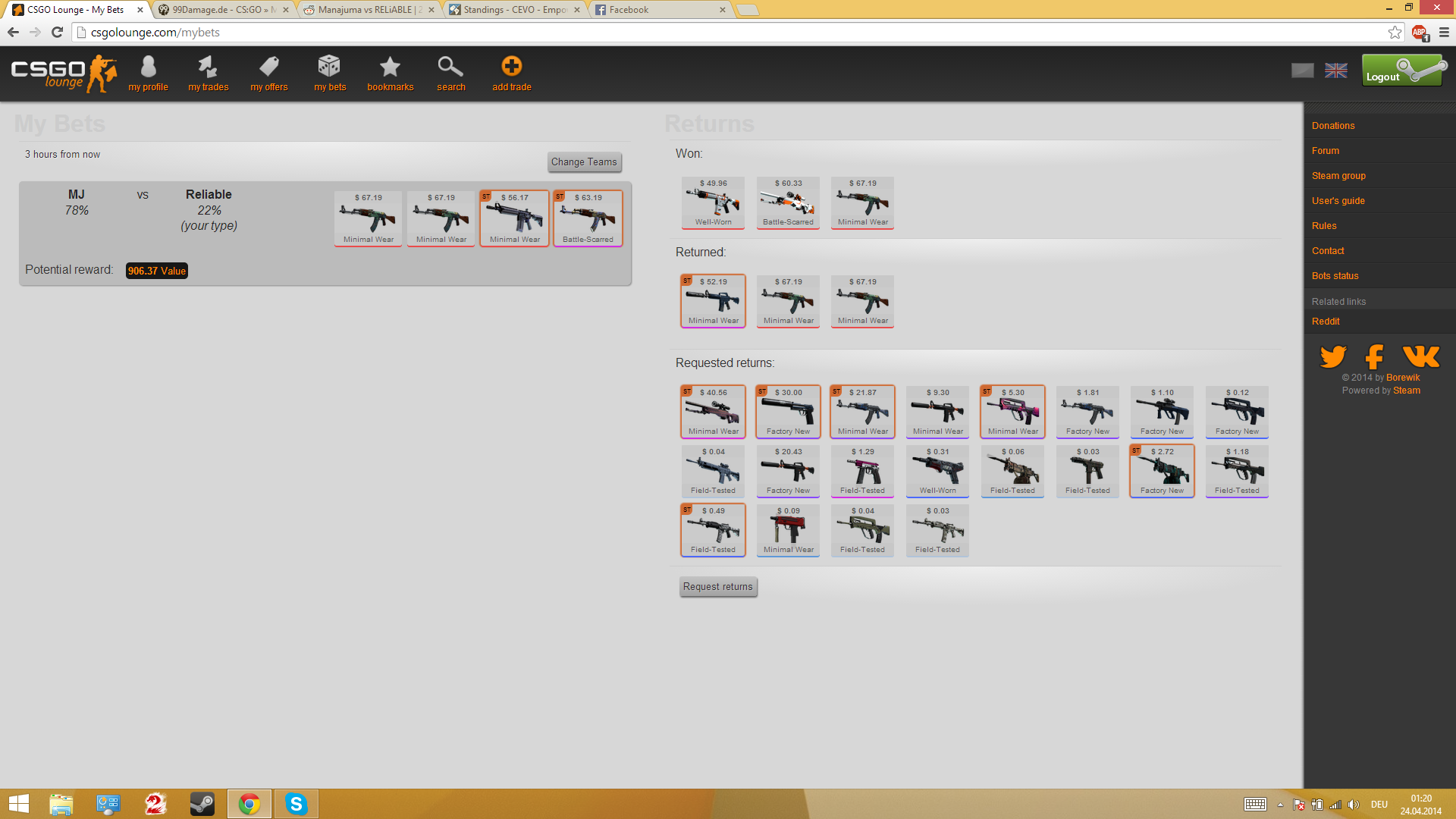Click the Steam powered-by link
The height and width of the screenshot is (819, 1456).
point(1407,391)
